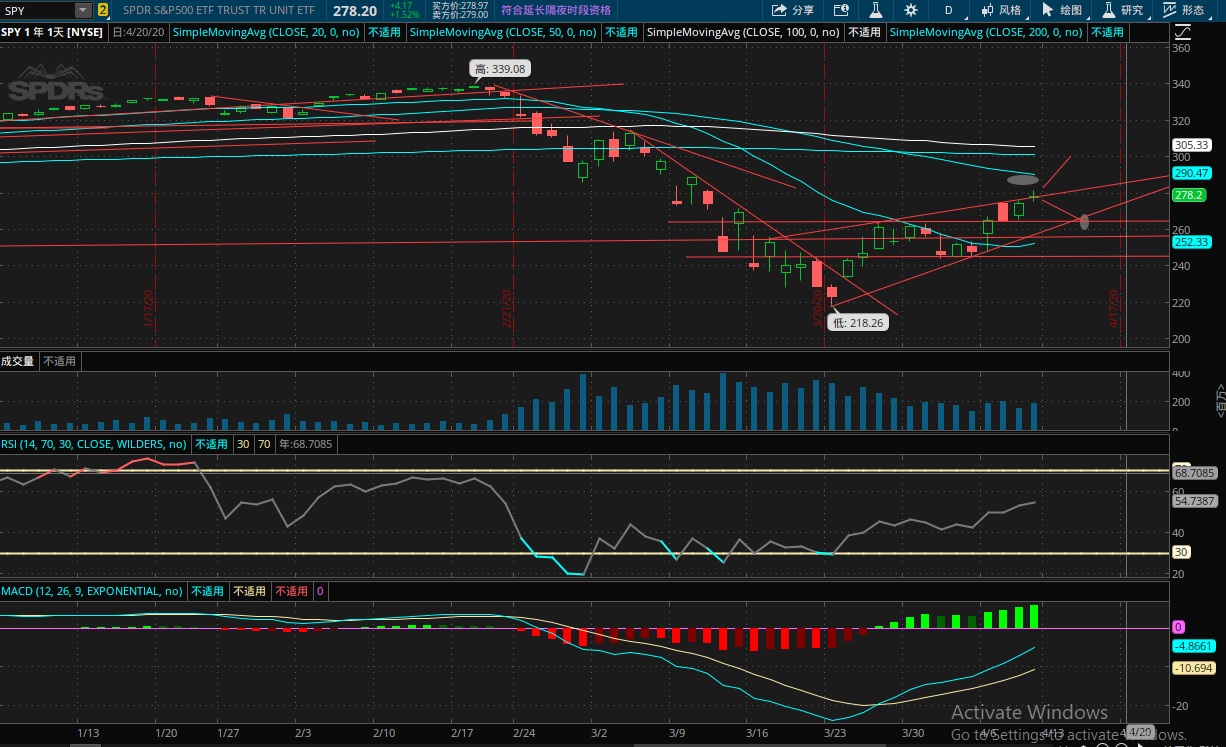Click the 252.33 price axis bubble
The height and width of the screenshot is (747, 1226).
coord(1193,242)
